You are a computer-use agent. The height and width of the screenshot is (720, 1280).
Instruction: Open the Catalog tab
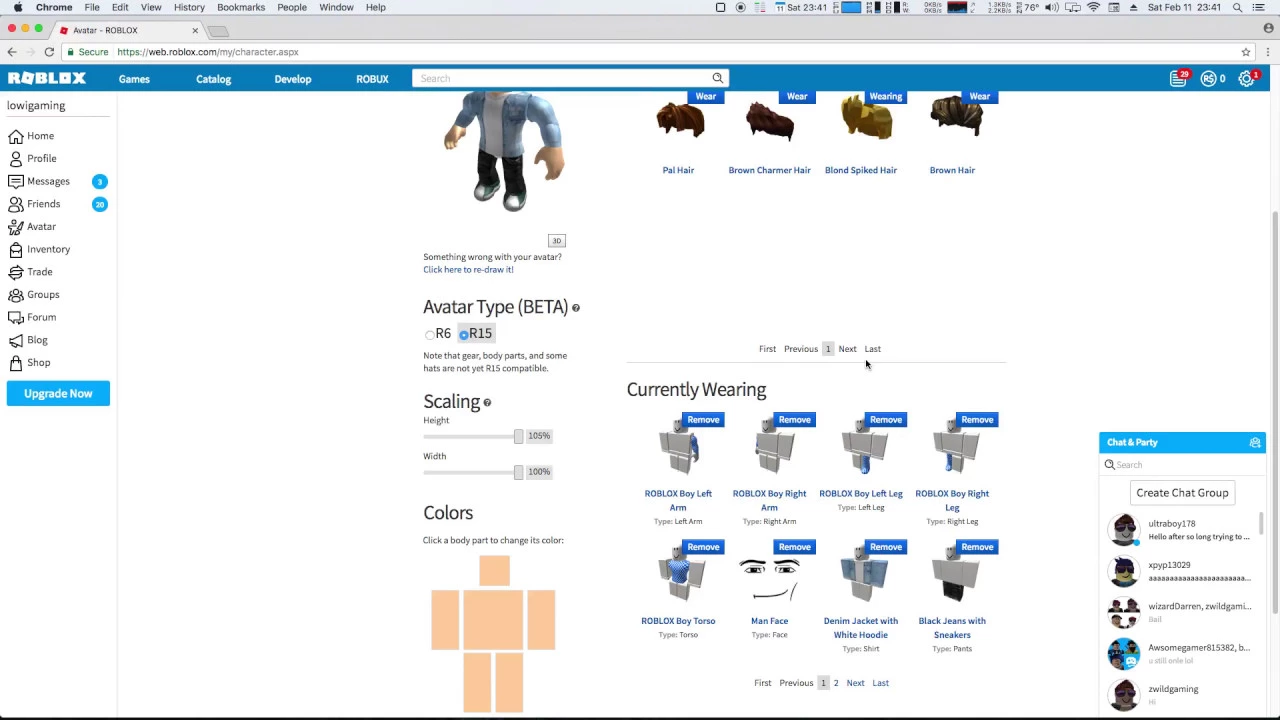tap(213, 79)
